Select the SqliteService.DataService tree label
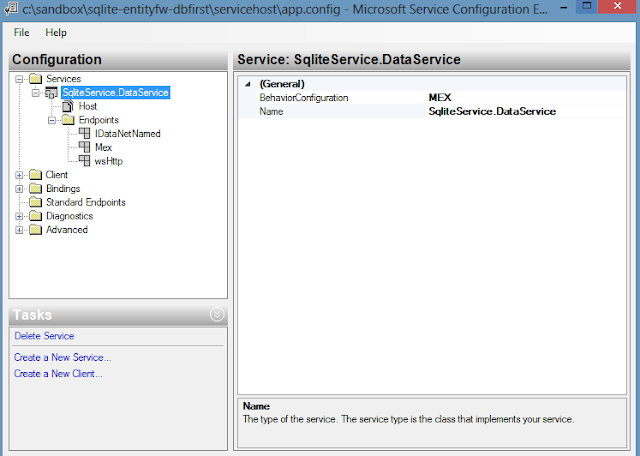 (116, 93)
